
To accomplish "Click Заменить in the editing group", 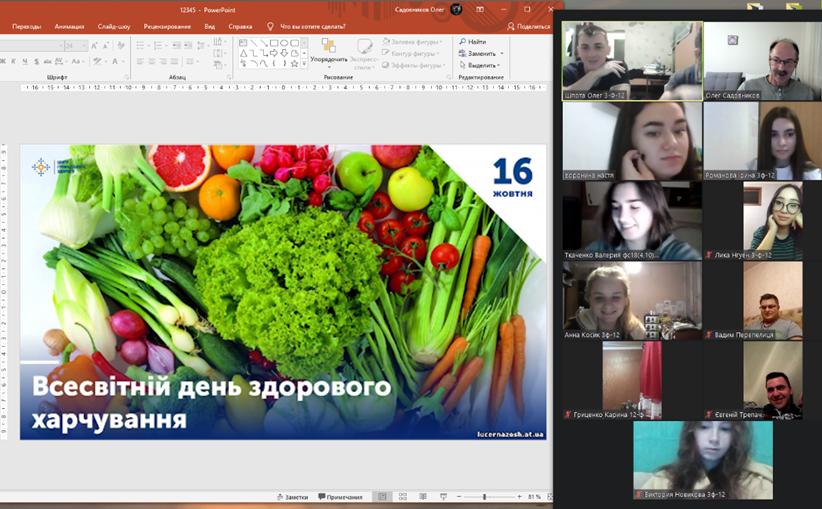I will pos(478,53).
